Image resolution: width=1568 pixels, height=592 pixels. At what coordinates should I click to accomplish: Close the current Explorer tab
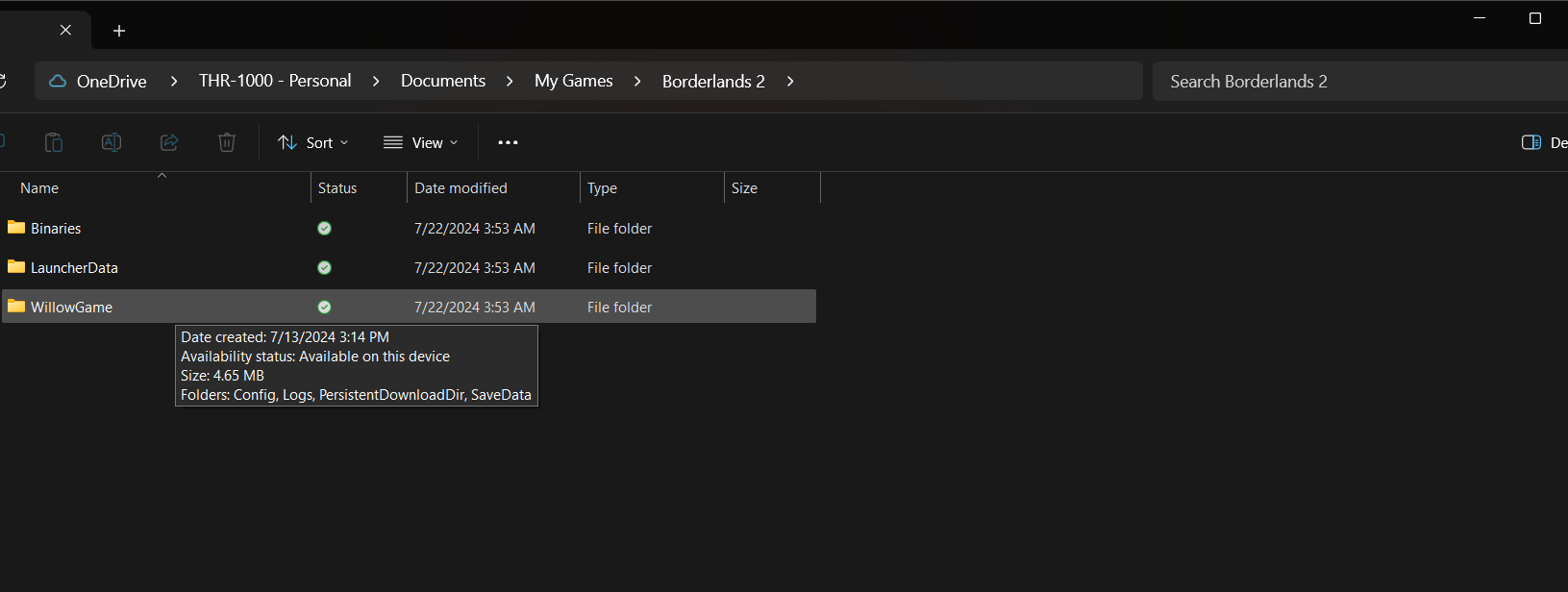coord(65,30)
